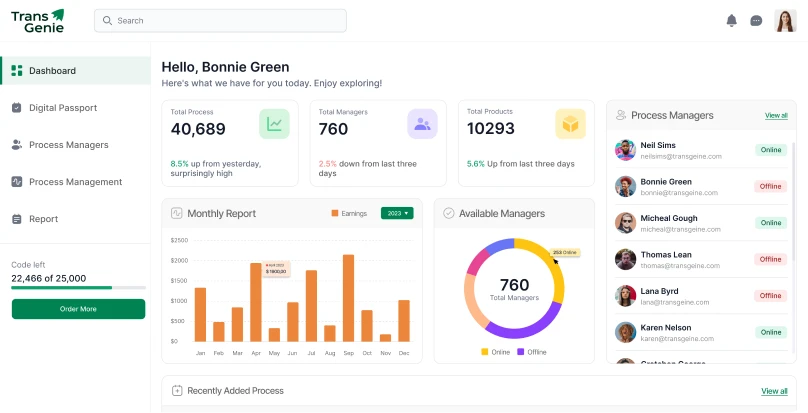Click the Report sidebar icon
The width and height of the screenshot is (808, 413).
pyautogui.click(x=16, y=219)
